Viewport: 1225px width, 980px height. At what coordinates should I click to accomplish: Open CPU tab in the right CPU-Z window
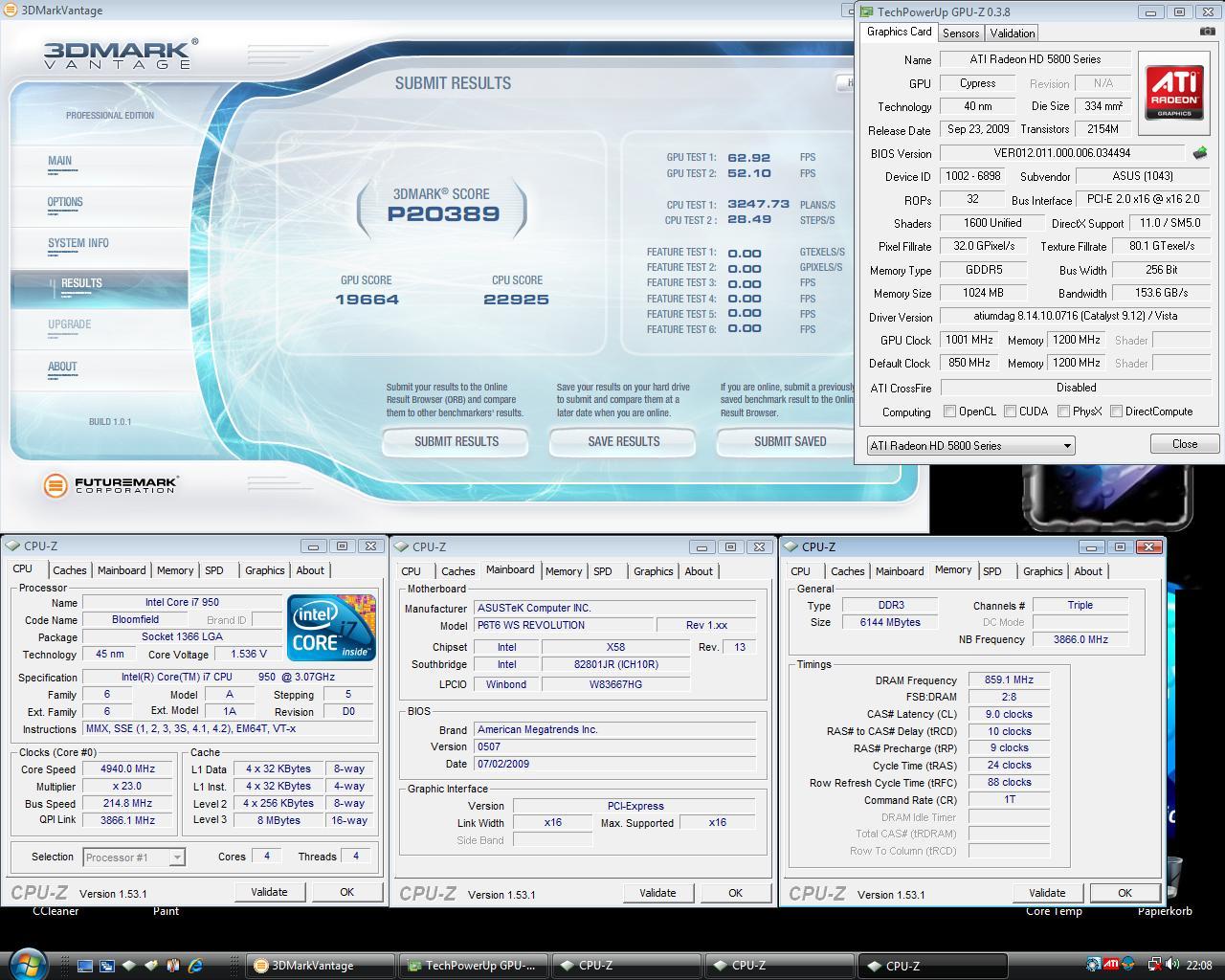click(x=800, y=571)
